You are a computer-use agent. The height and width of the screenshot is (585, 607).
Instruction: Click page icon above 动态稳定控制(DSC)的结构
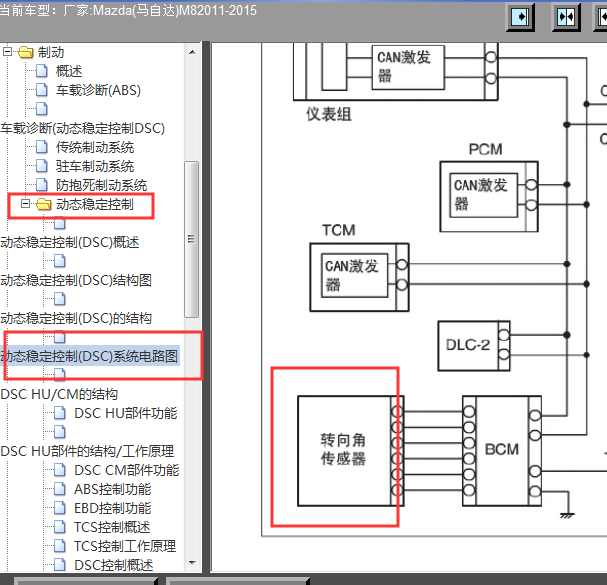[60, 299]
